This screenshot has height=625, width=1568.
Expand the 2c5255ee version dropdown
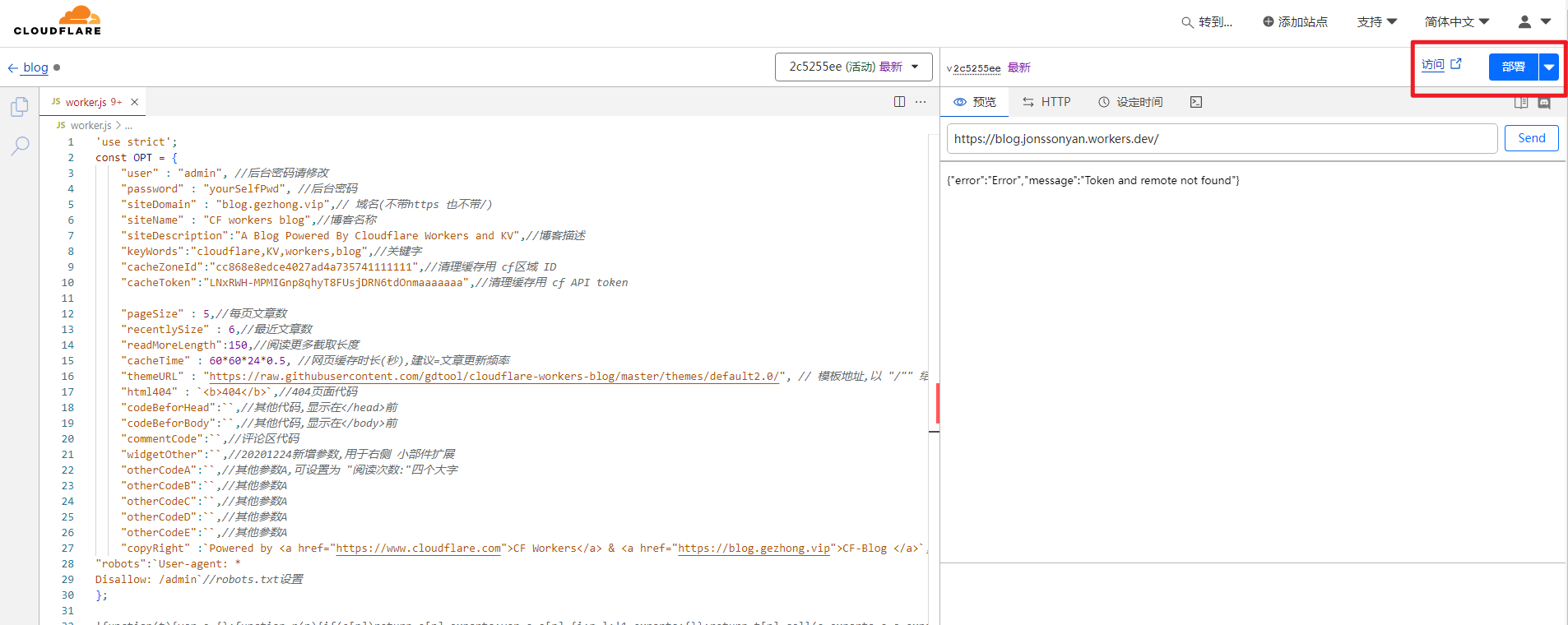pyautogui.click(x=853, y=67)
